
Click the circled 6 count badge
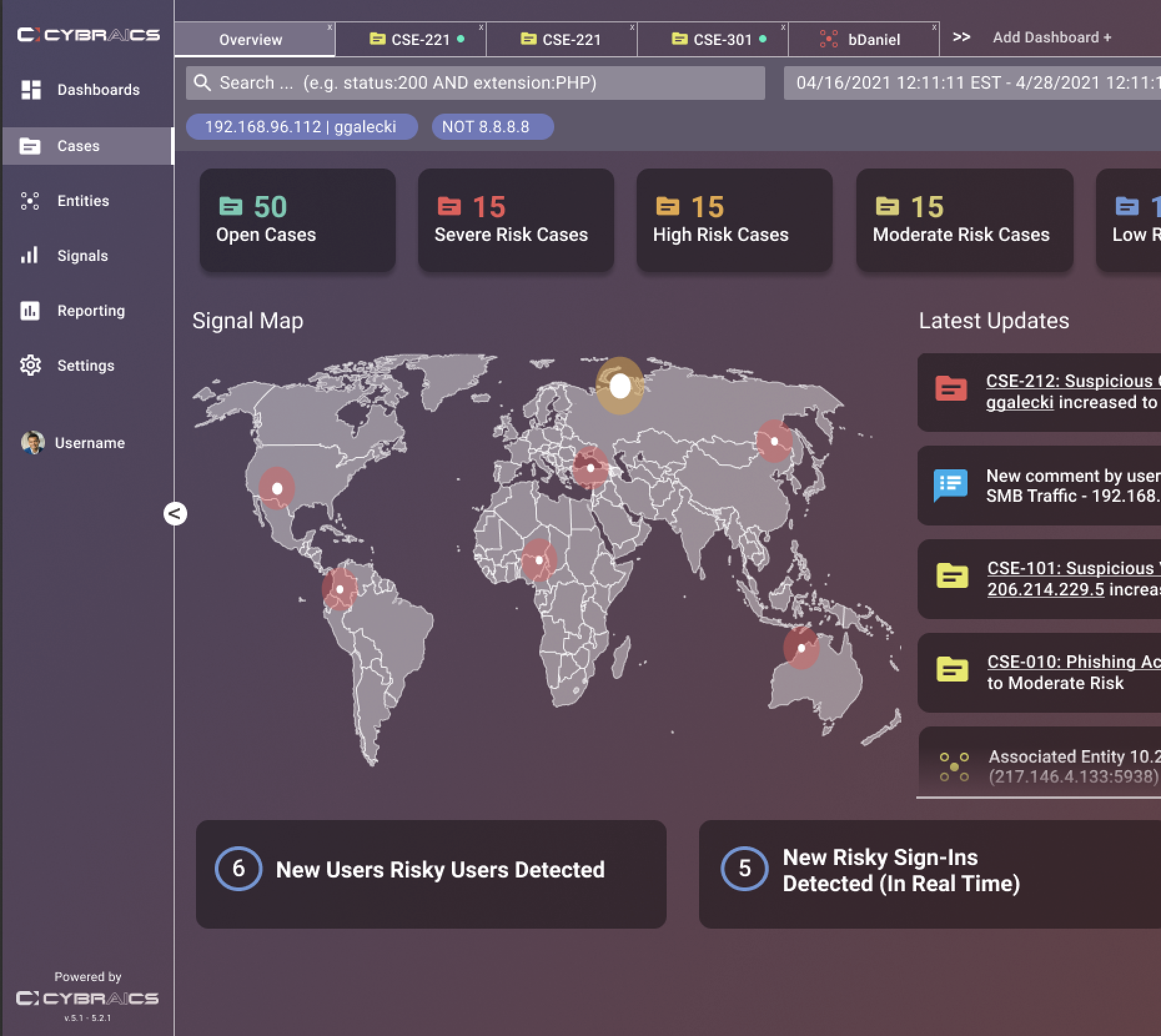tap(238, 869)
